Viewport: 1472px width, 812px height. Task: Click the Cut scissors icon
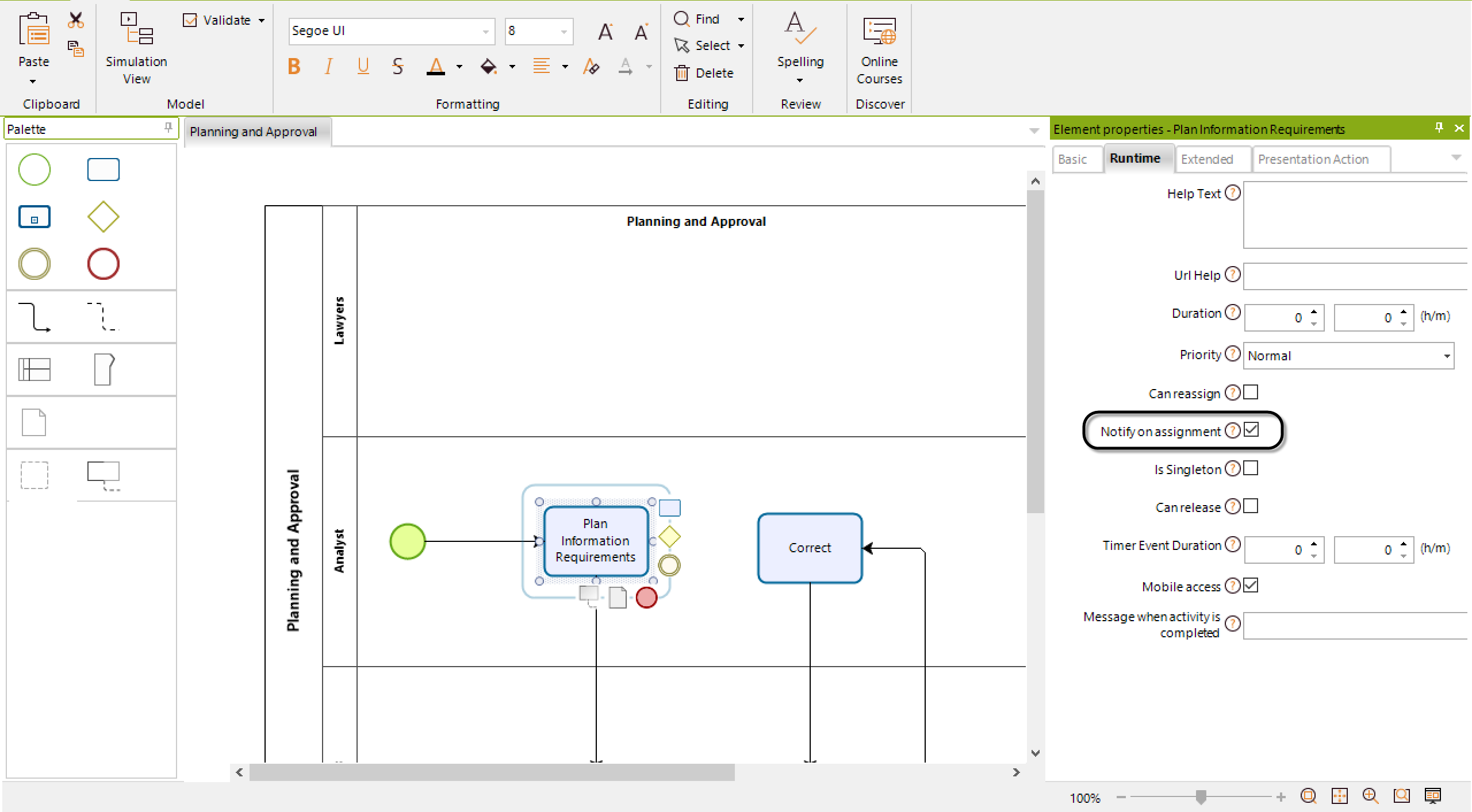[x=75, y=20]
